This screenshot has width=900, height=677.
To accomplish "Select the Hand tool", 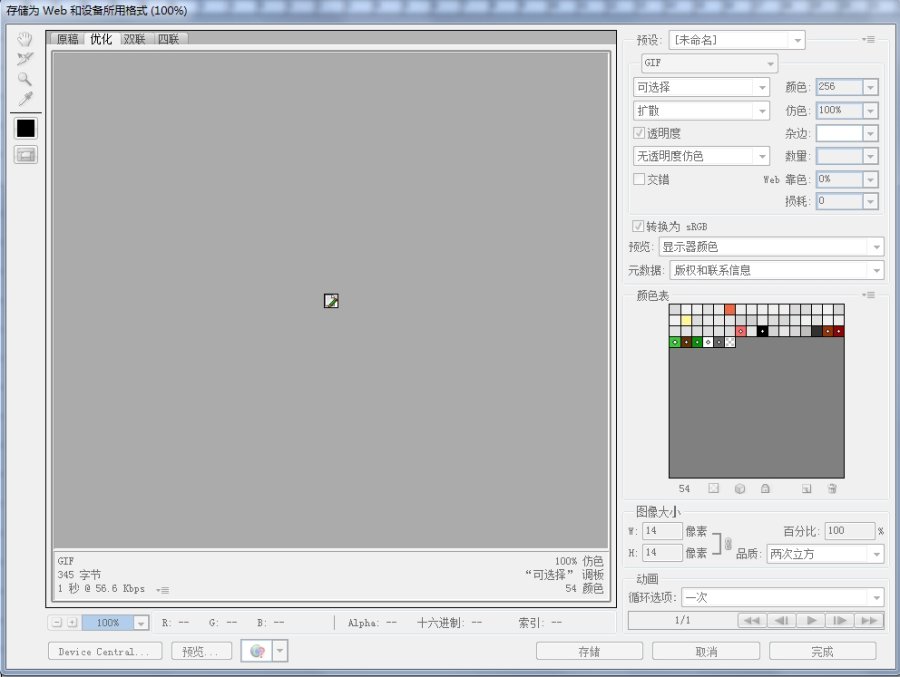I will pos(25,39).
